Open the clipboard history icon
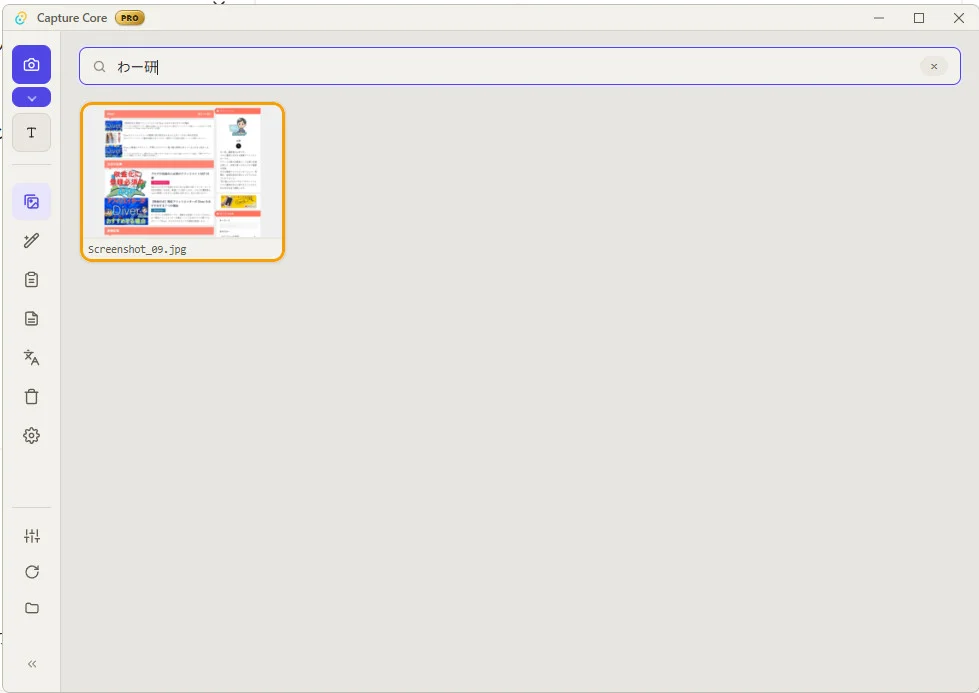 pos(31,280)
